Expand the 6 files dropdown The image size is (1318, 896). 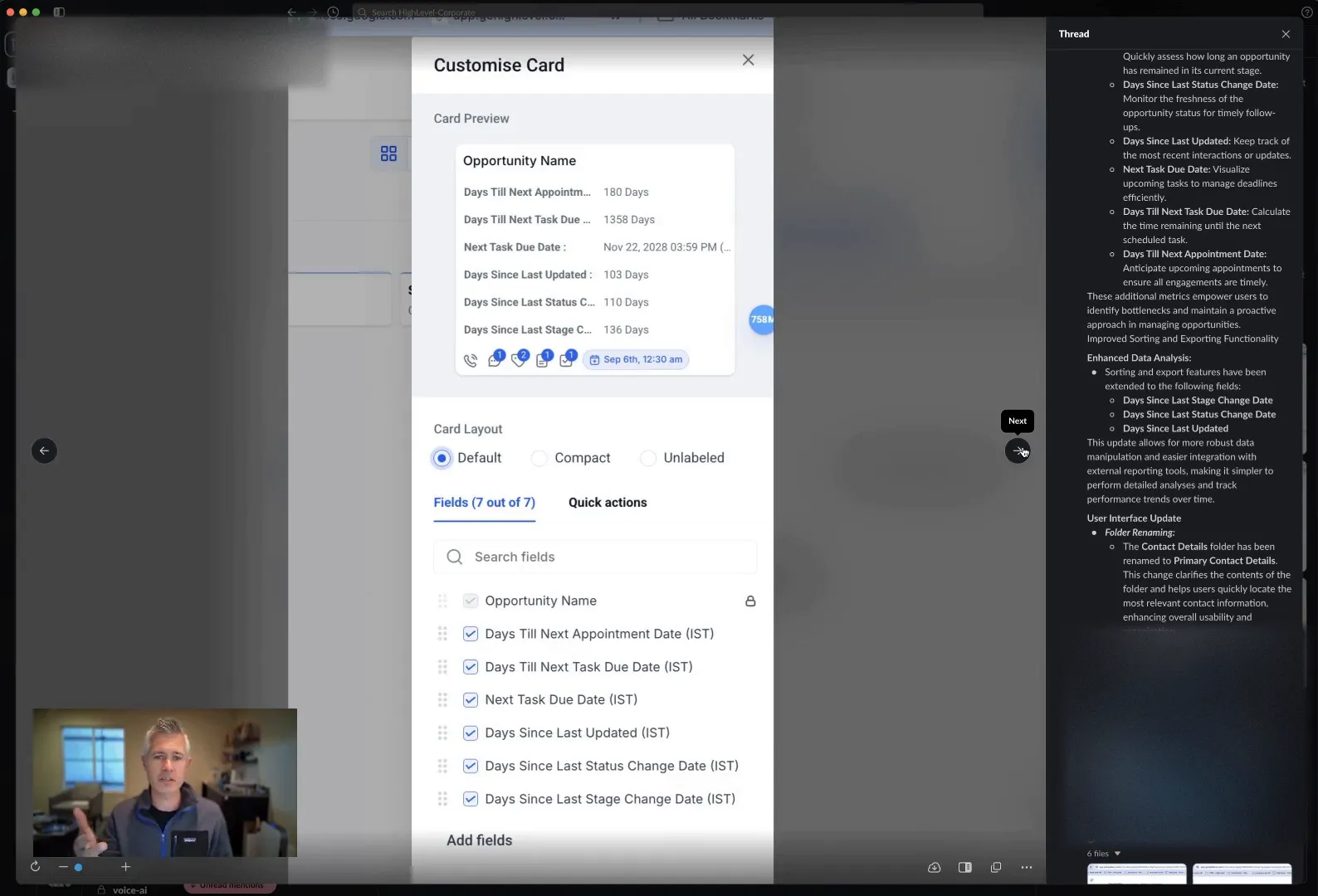click(1105, 853)
